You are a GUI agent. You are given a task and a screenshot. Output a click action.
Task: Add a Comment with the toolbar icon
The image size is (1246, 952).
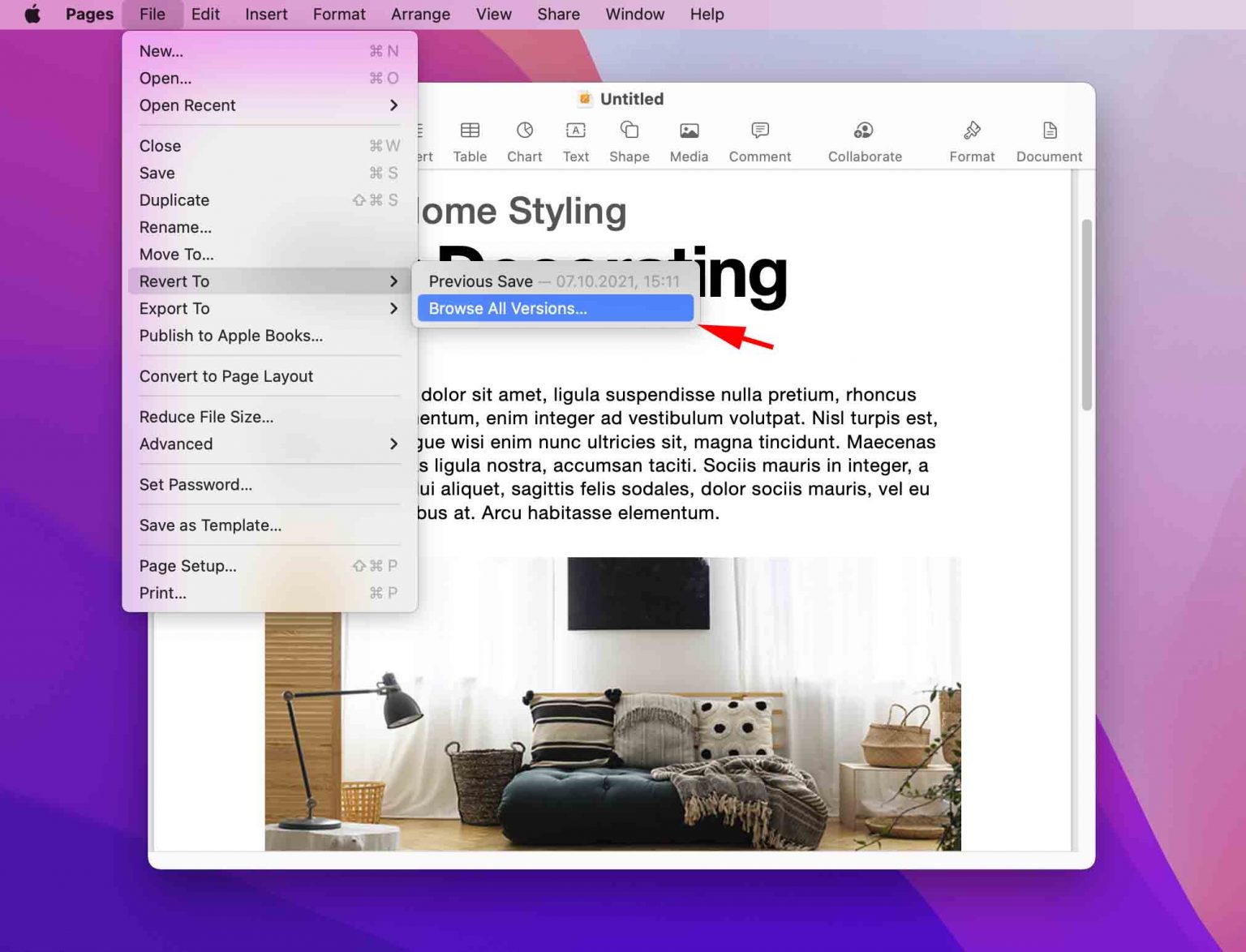tap(758, 138)
